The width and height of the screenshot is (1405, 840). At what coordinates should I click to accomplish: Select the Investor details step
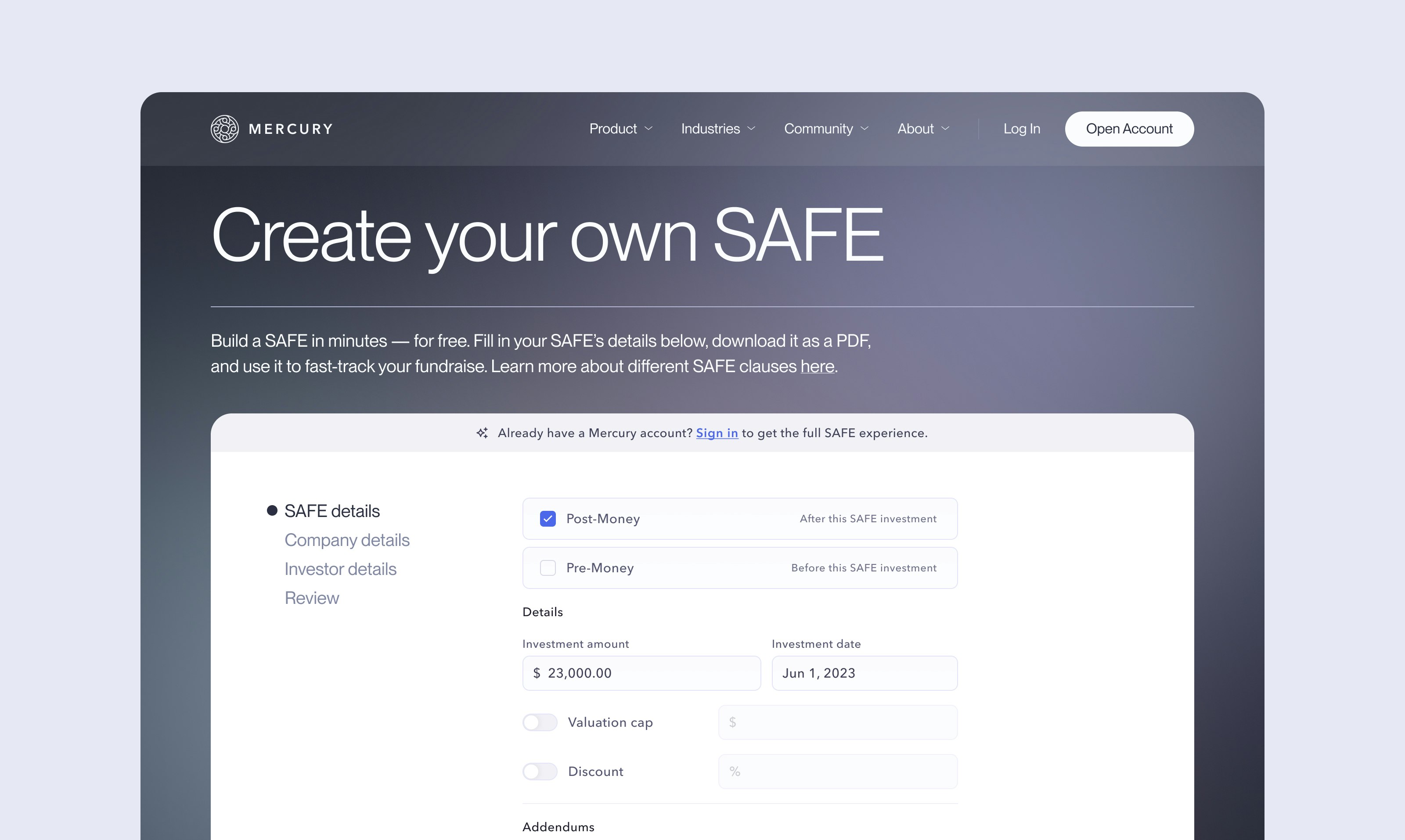coord(340,568)
